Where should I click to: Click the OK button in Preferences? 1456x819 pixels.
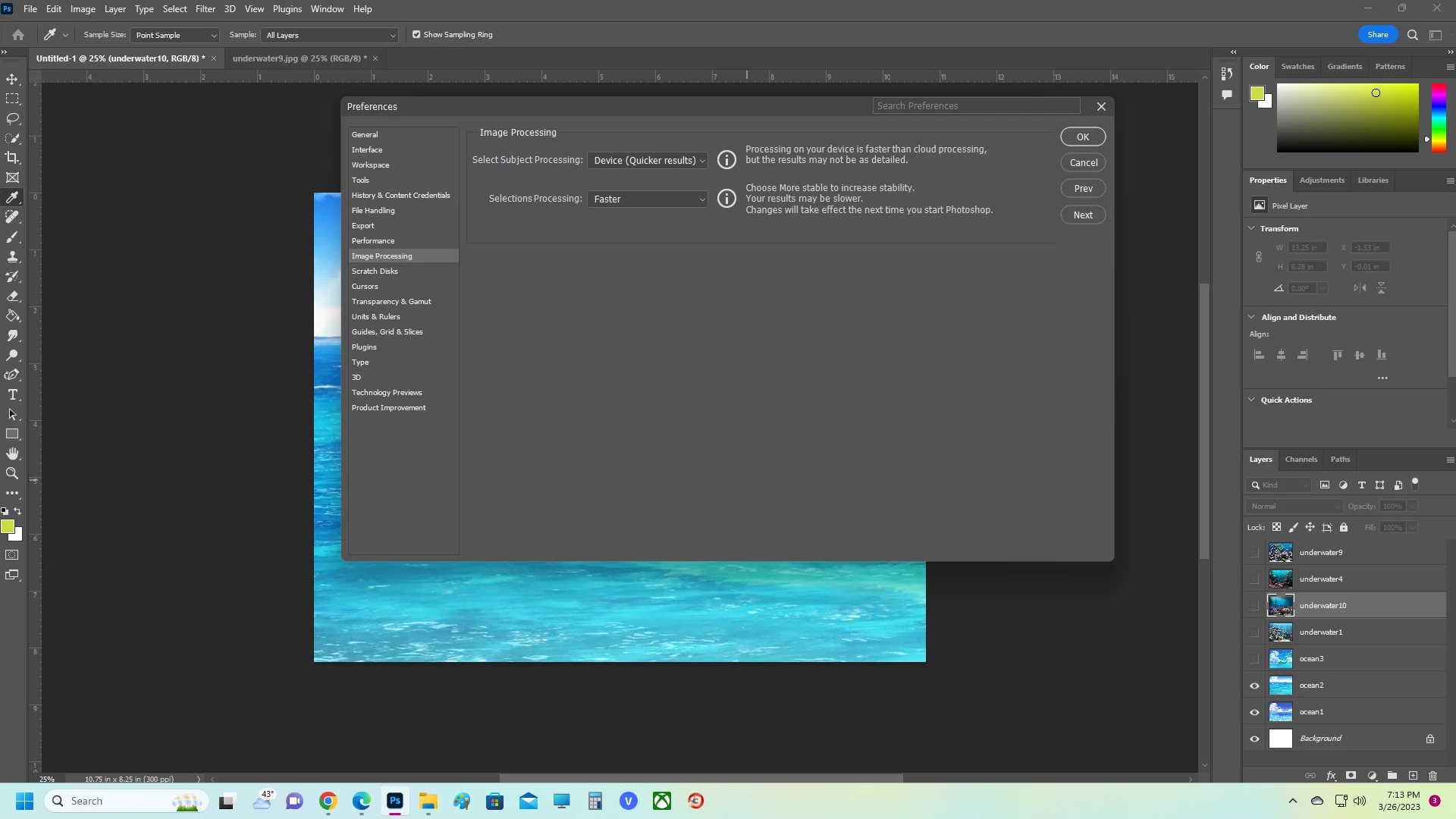pyautogui.click(x=1082, y=136)
